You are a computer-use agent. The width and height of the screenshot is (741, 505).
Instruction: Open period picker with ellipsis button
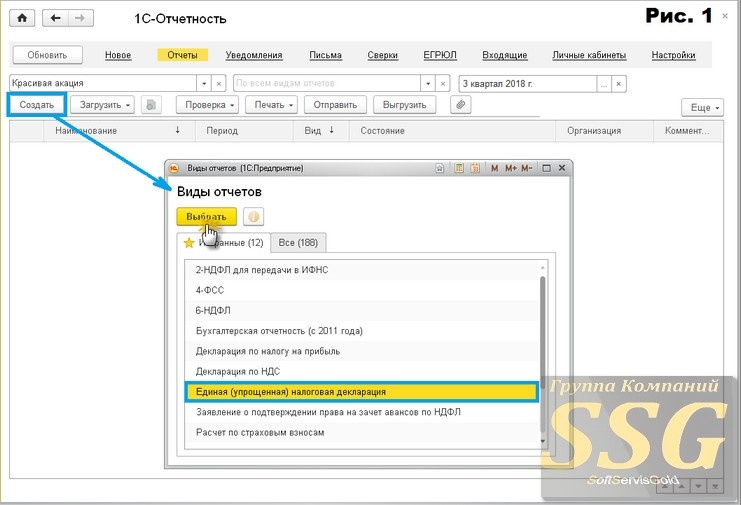point(604,84)
